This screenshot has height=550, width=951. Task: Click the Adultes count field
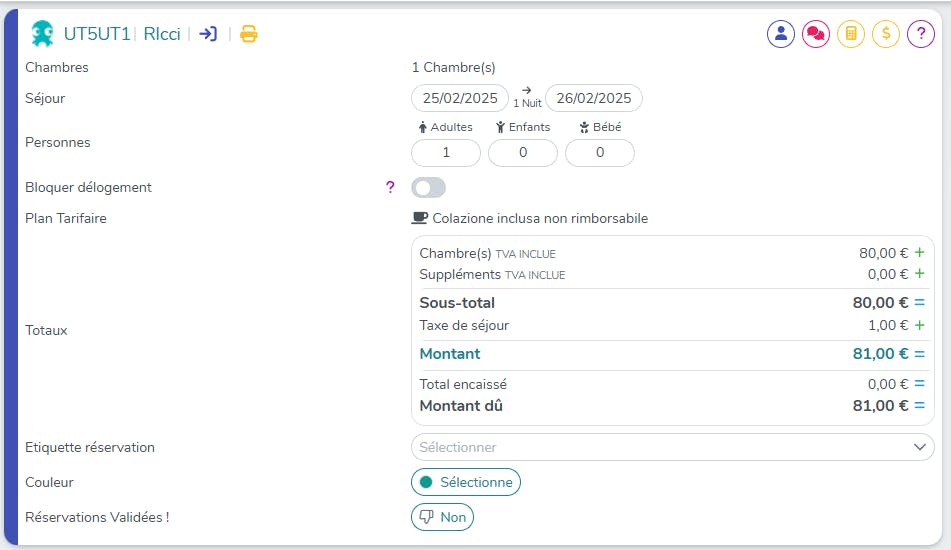446,153
